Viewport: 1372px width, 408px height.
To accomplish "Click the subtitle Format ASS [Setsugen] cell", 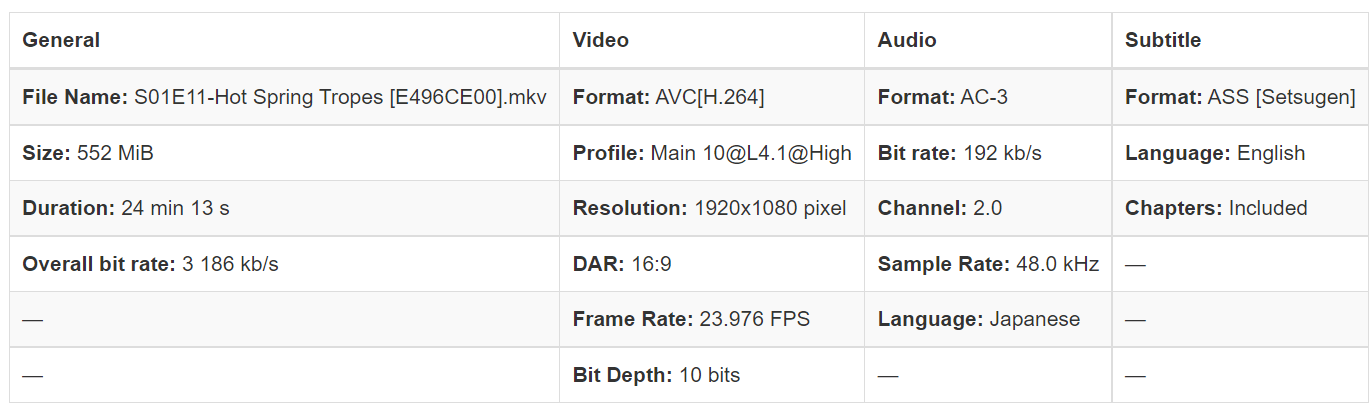I will pyautogui.click(x=1239, y=98).
